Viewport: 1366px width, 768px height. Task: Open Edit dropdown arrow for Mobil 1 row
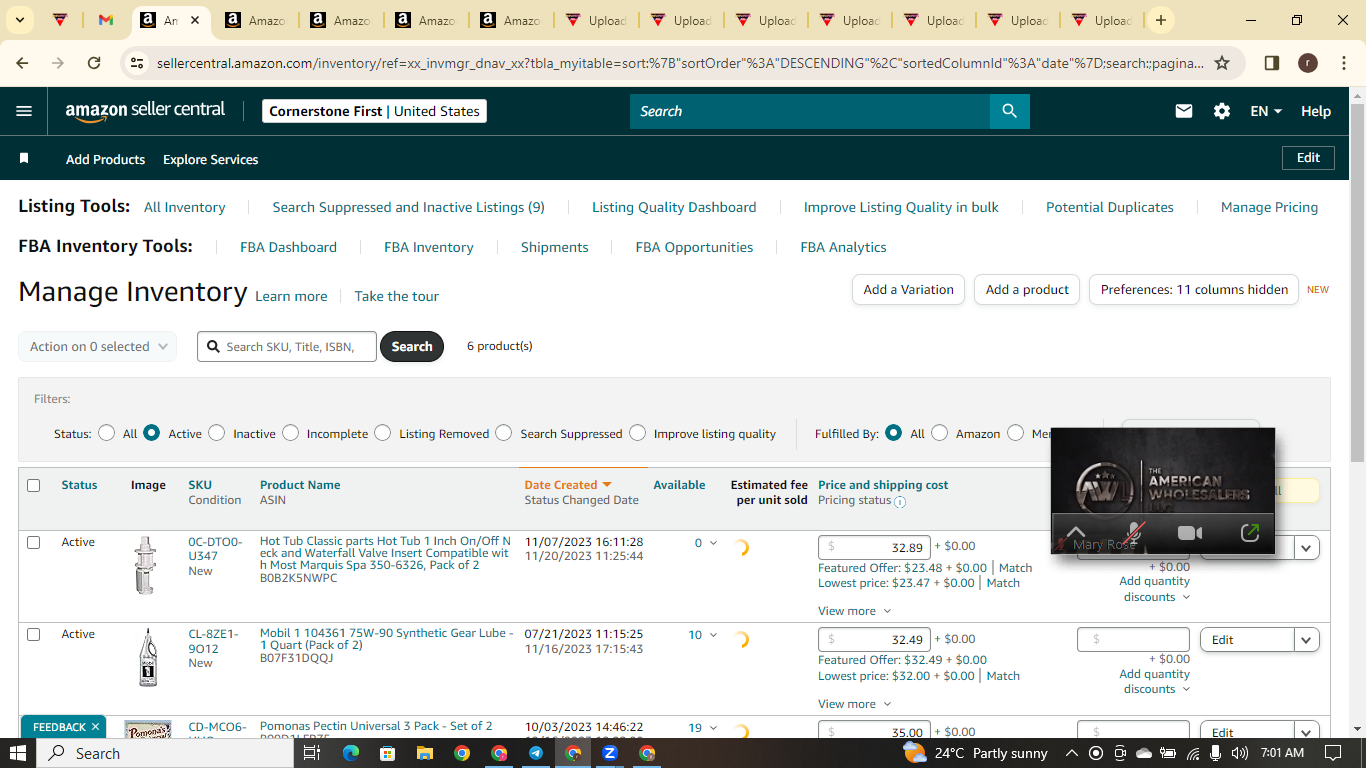coord(1307,640)
